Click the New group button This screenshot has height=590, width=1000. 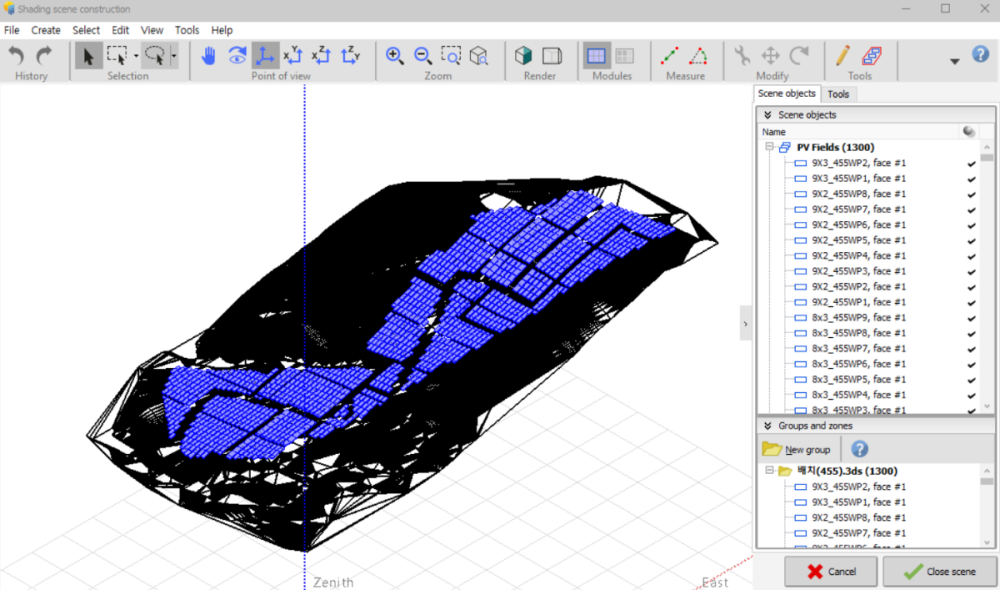797,449
